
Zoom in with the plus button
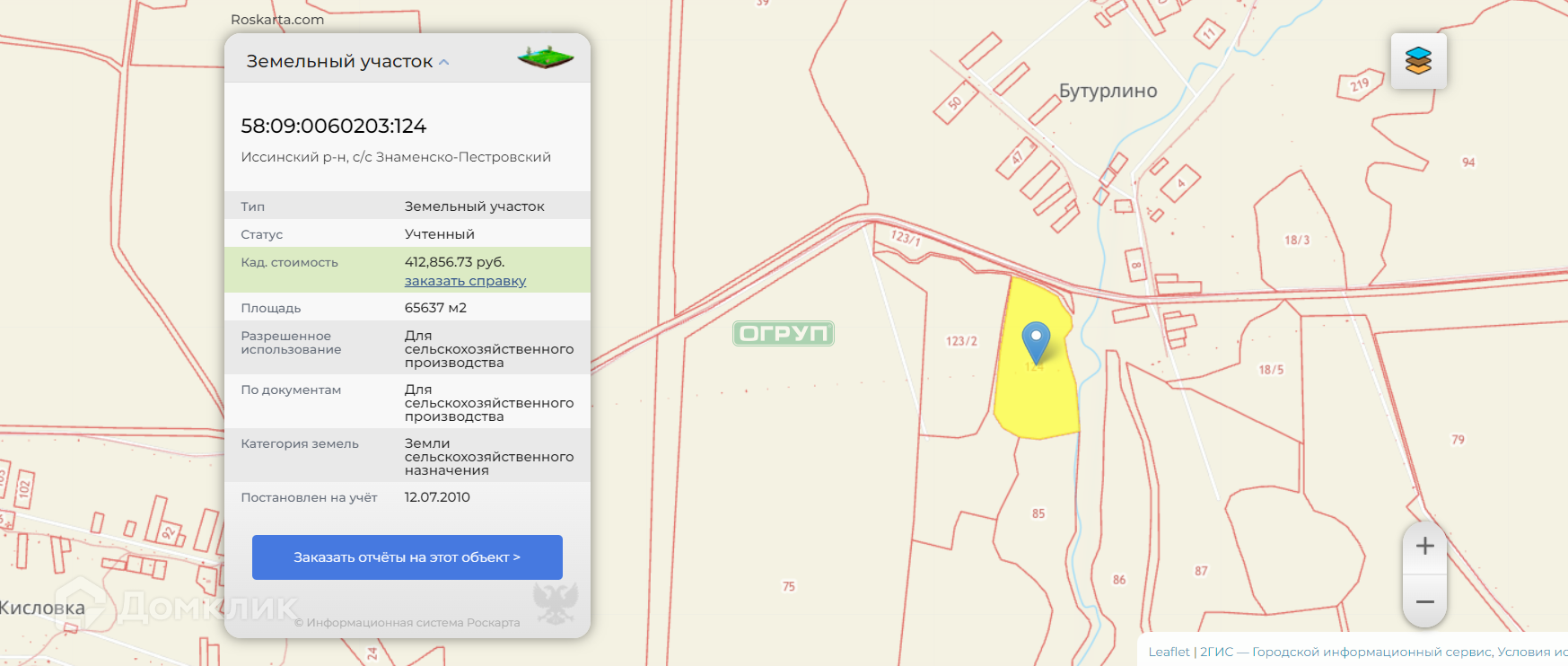[1424, 546]
